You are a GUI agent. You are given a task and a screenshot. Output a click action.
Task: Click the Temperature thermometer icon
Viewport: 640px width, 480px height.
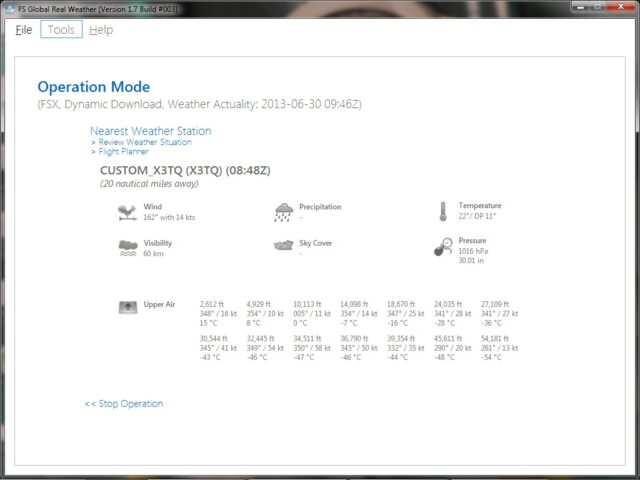tap(441, 211)
